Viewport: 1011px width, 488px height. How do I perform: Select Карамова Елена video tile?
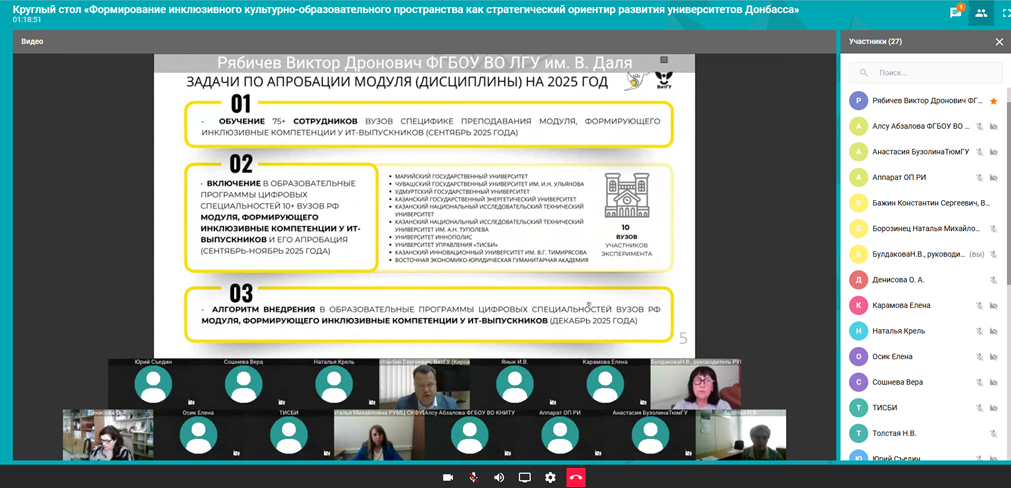pyautogui.click(x=605, y=384)
